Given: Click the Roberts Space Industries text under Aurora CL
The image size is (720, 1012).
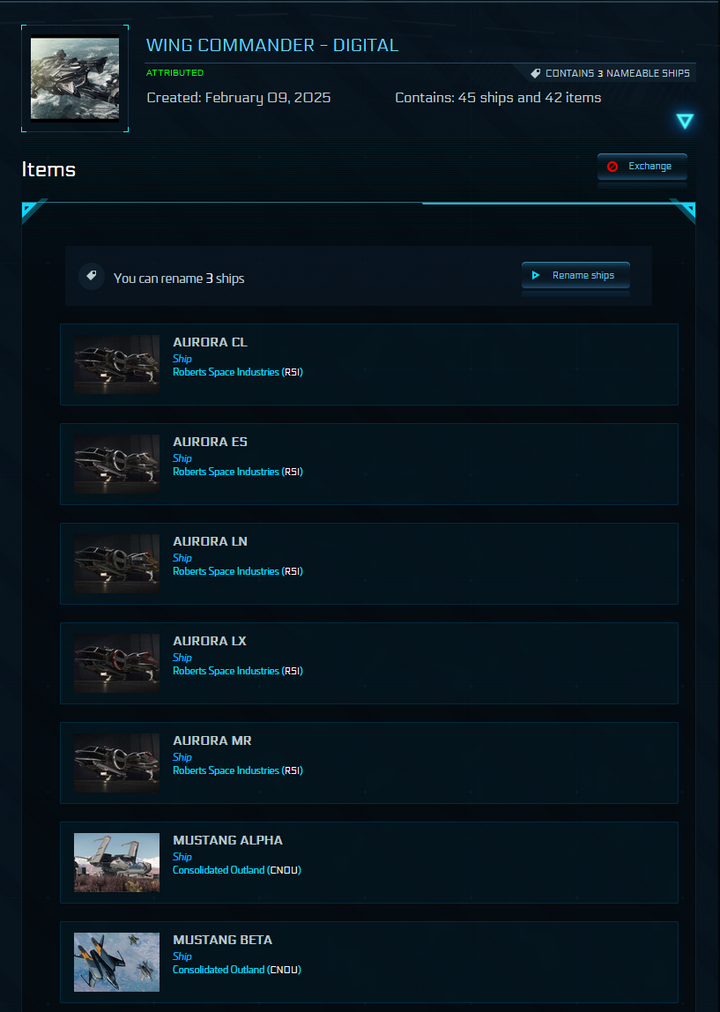Looking at the screenshot, I should pyautogui.click(x=237, y=372).
